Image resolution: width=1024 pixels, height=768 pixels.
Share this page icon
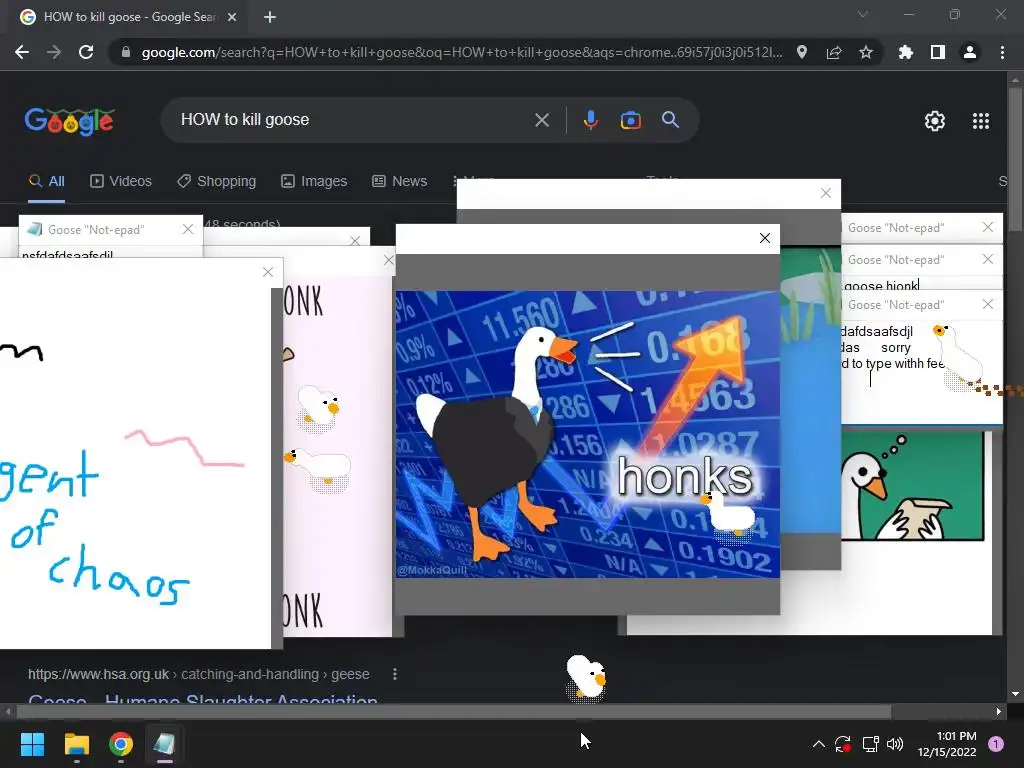pos(834,52)
